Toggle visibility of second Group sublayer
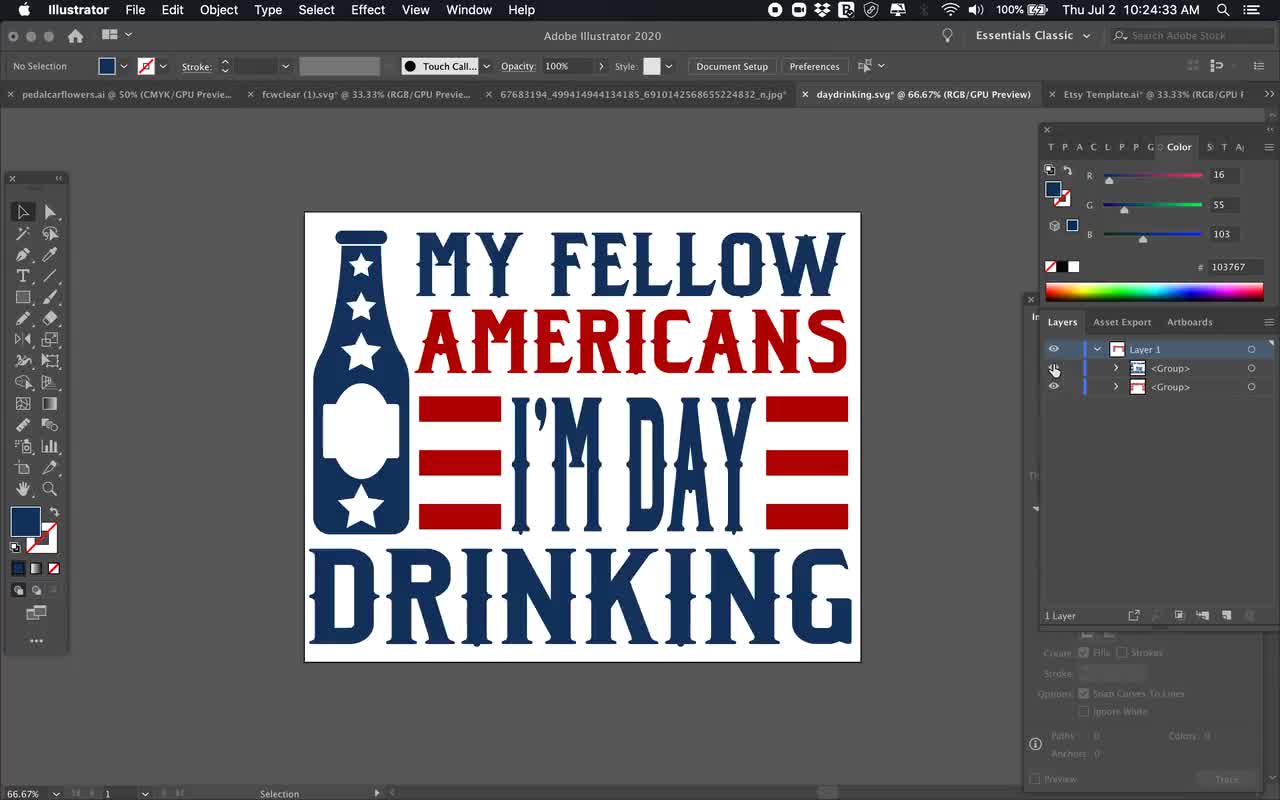Image resolution: width=1280 pixels, height=800 pixels. pyautogui.click(x=1053, y=386)
